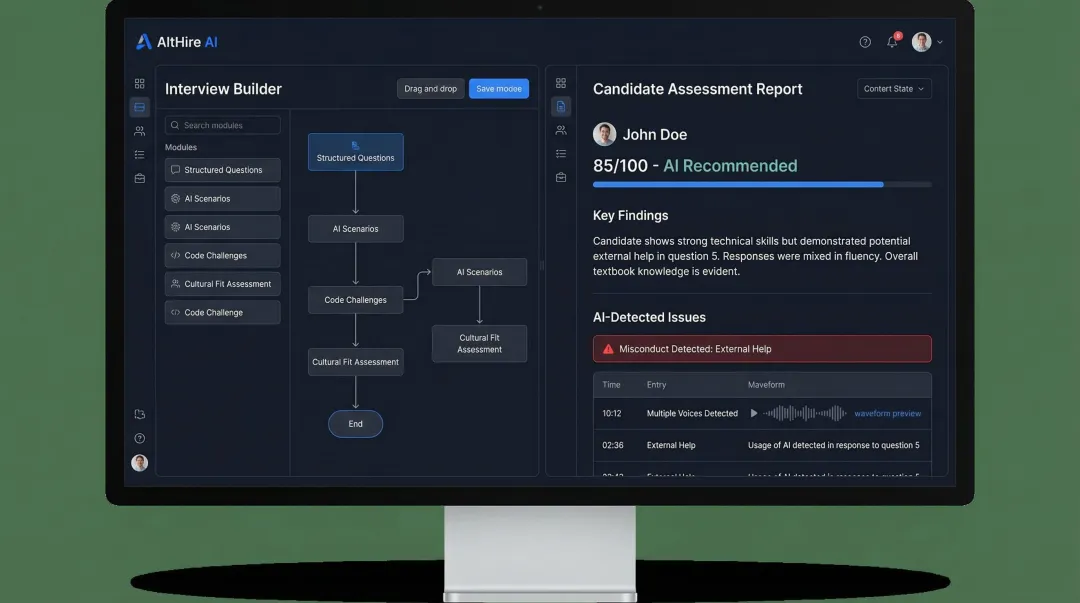Open the dashboard grid icon in left sidebar

tap(139, 83)
